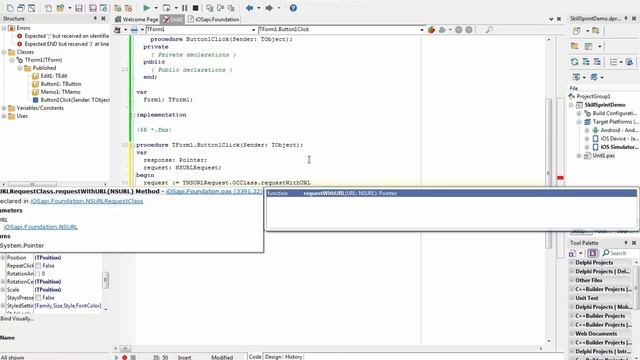Select Button1Click in the Structure tree
Screen dimensions: 640x360
[75, 100]
